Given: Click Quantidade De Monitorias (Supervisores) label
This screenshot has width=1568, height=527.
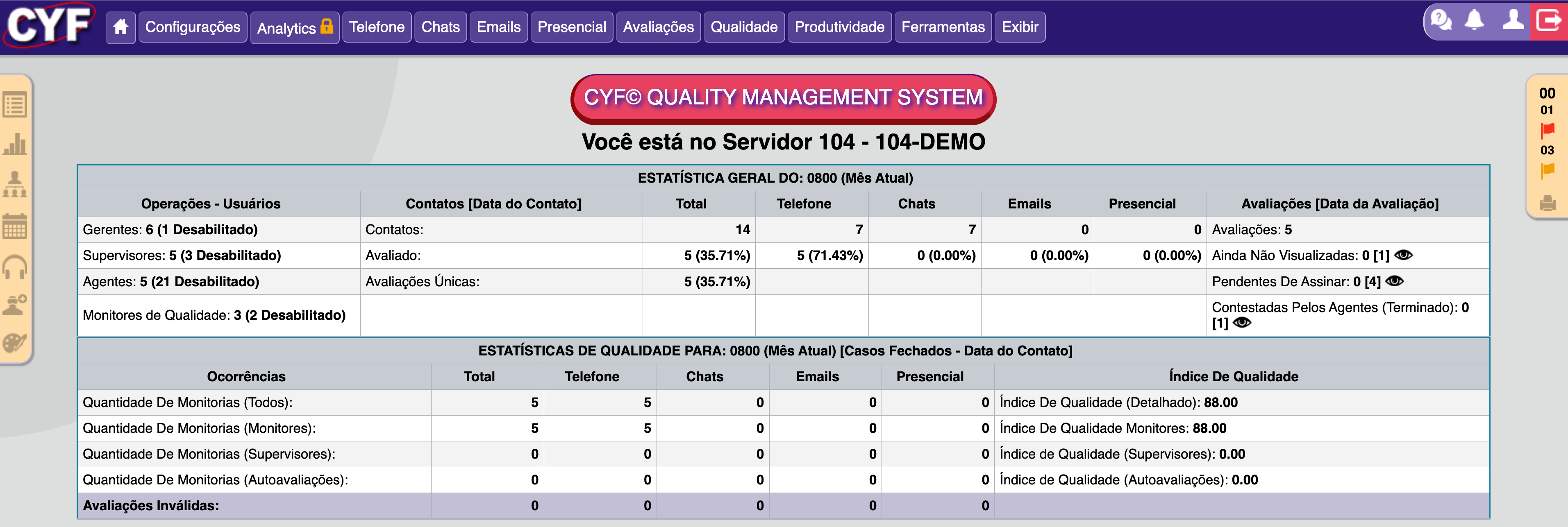Looking at the screenshot, I should point(209,455).
